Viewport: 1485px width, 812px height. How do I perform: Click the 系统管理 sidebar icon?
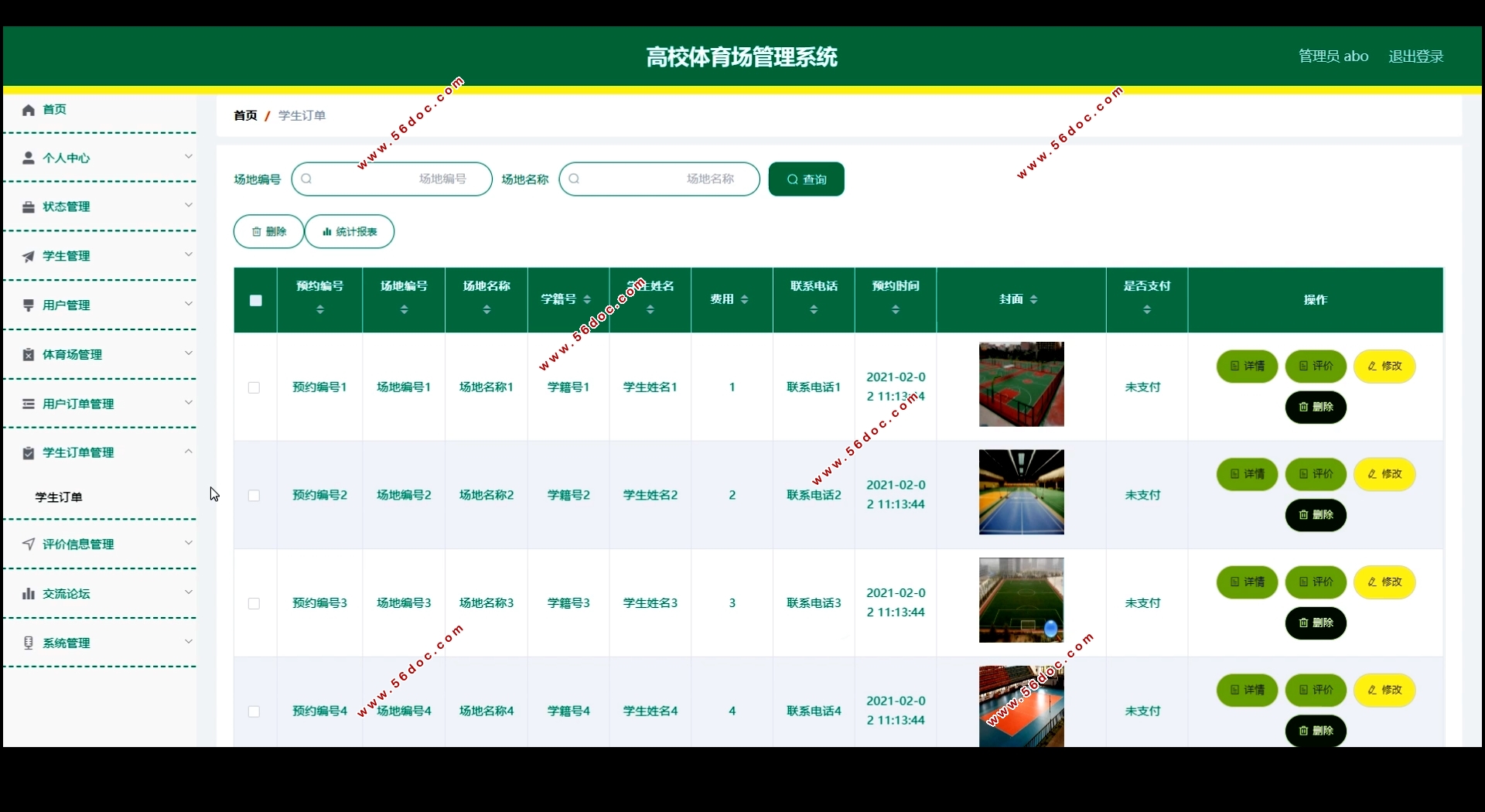pyautogui.click(x=29, y=643)
